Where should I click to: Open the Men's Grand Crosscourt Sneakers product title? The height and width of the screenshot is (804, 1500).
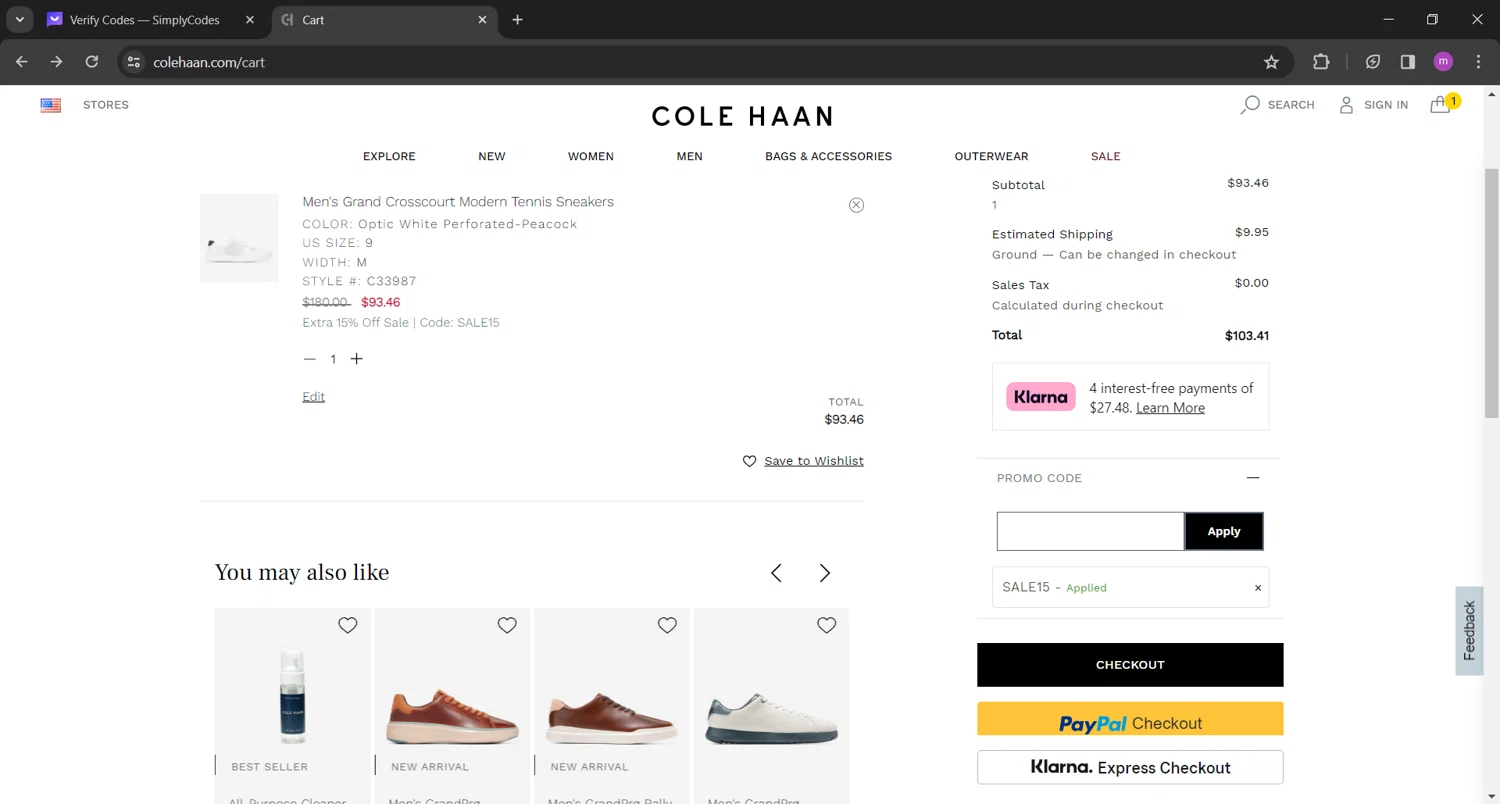(458, 202)
